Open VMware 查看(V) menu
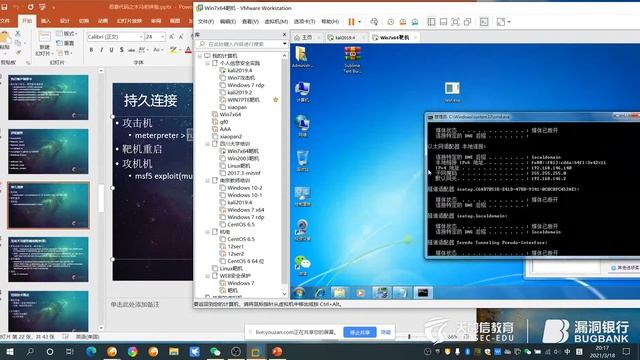The image size is (640, 360). click(250, 22)
